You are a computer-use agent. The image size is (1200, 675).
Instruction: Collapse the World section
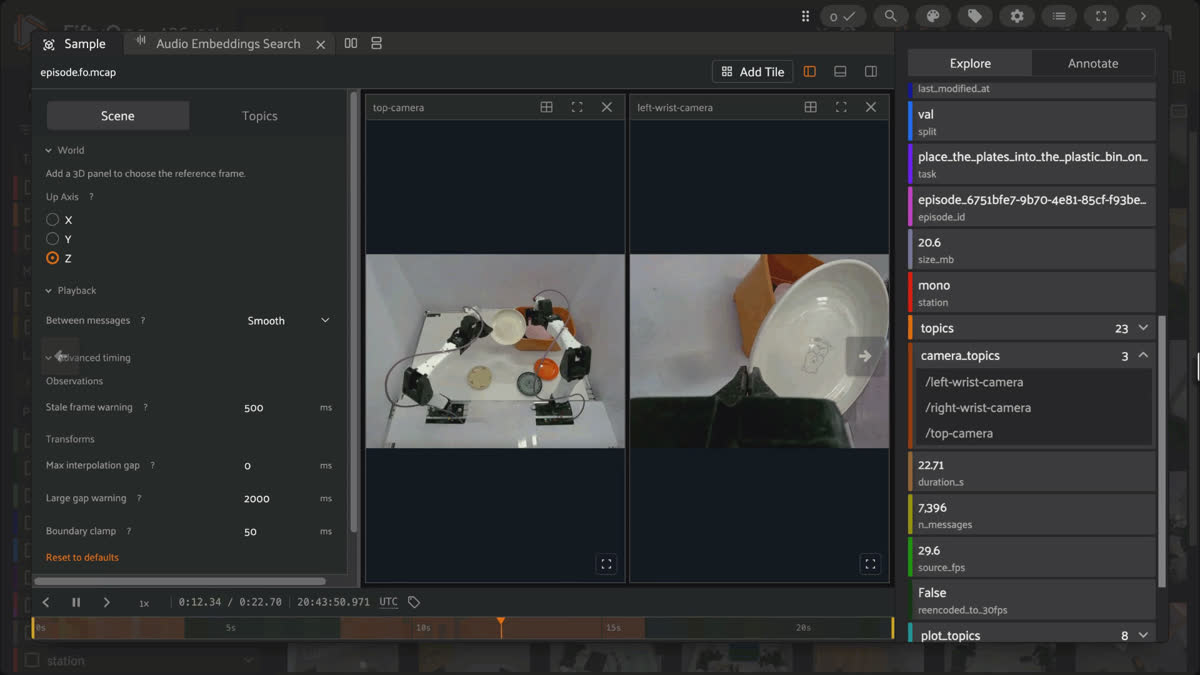(65, 150)
